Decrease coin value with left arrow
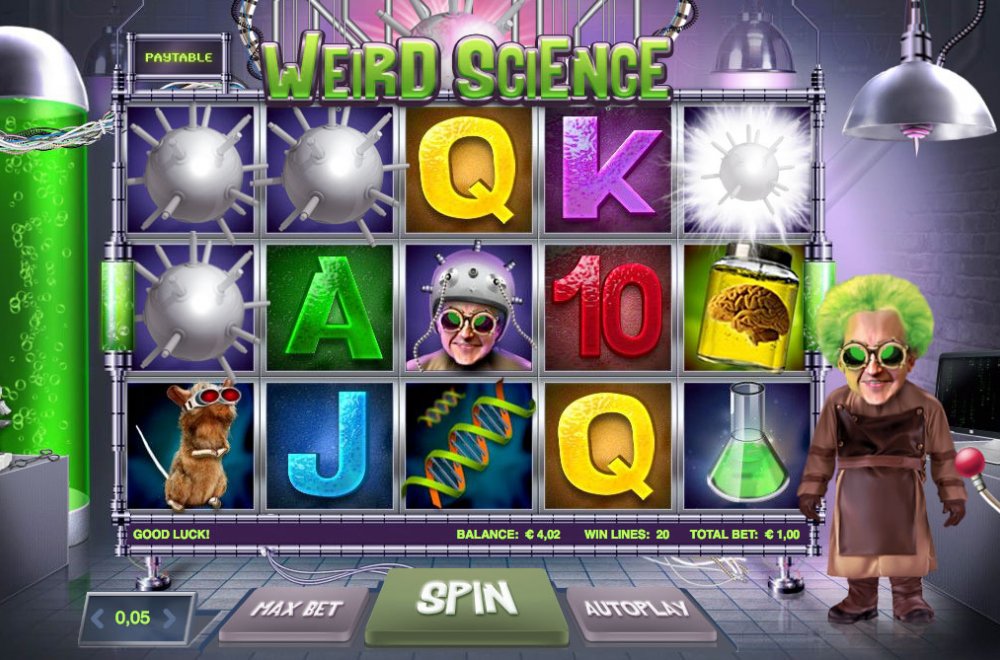 (97, 618)
